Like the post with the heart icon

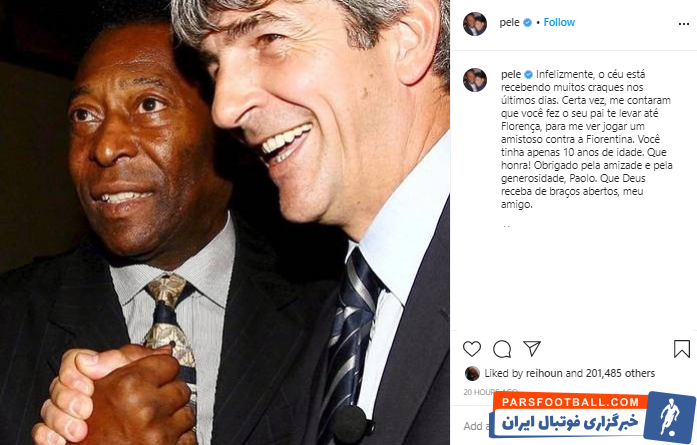472,349
